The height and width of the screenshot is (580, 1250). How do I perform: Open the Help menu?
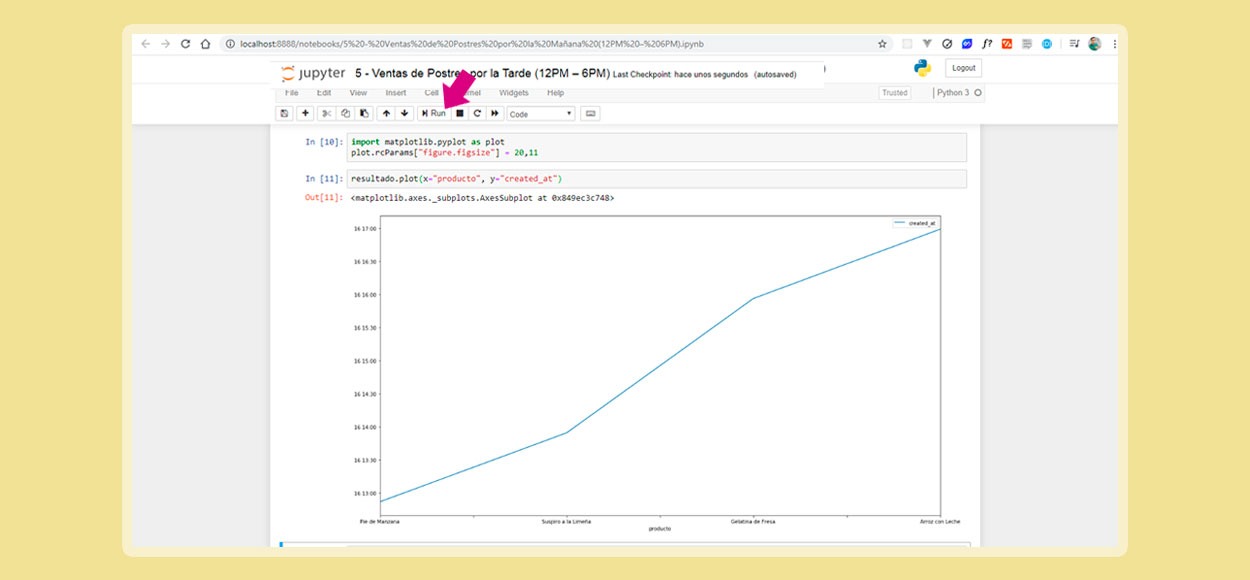555,93
